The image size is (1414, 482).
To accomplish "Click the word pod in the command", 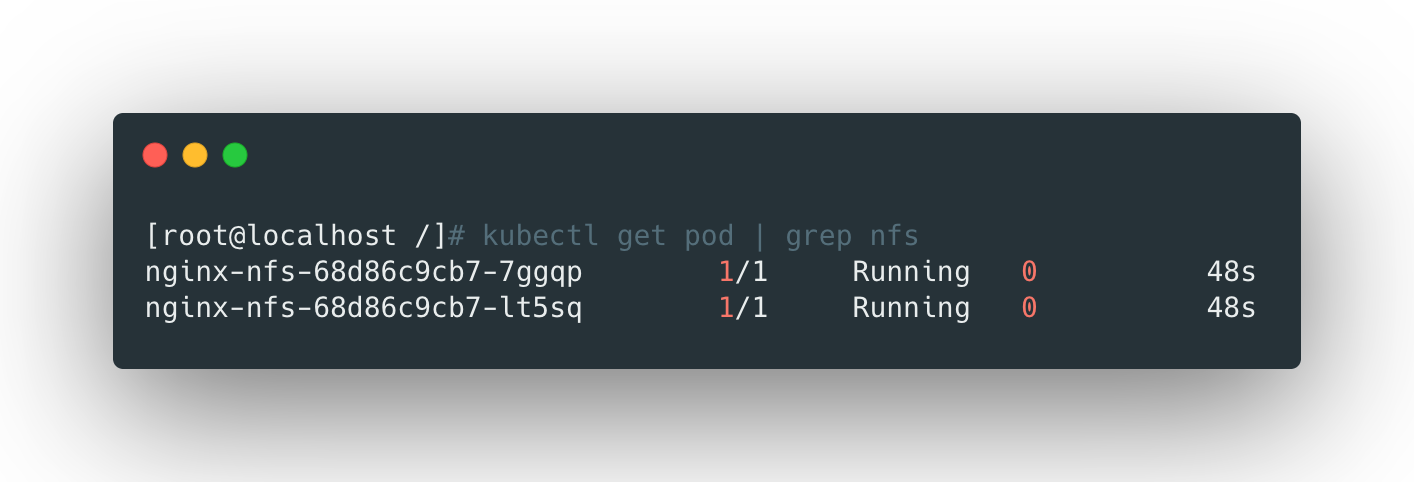I will coord(709,236).
